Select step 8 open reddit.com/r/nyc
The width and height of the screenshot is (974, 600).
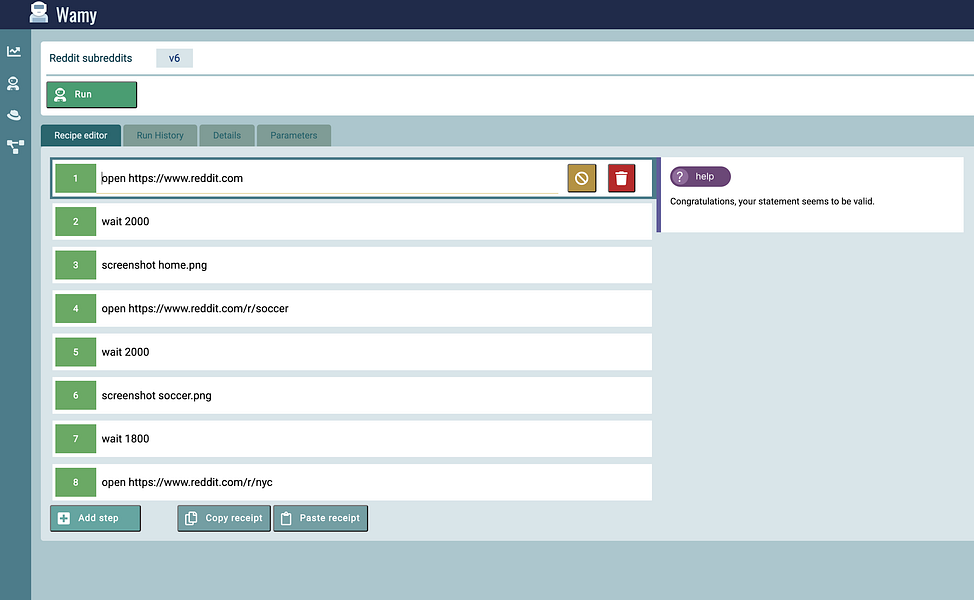(x=352, y=483)
